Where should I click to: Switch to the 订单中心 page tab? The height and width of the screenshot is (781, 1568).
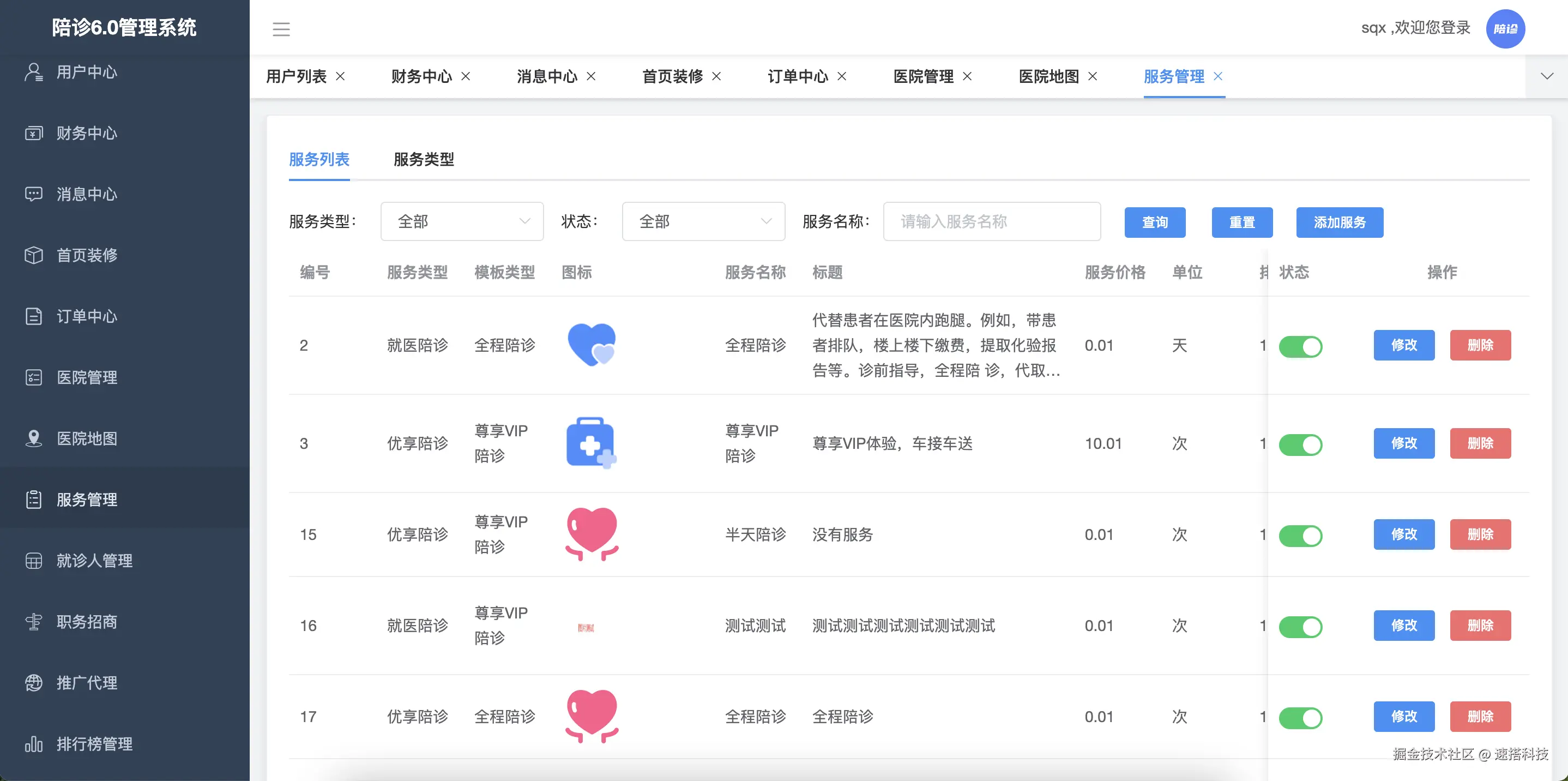[x=798, y=76]
